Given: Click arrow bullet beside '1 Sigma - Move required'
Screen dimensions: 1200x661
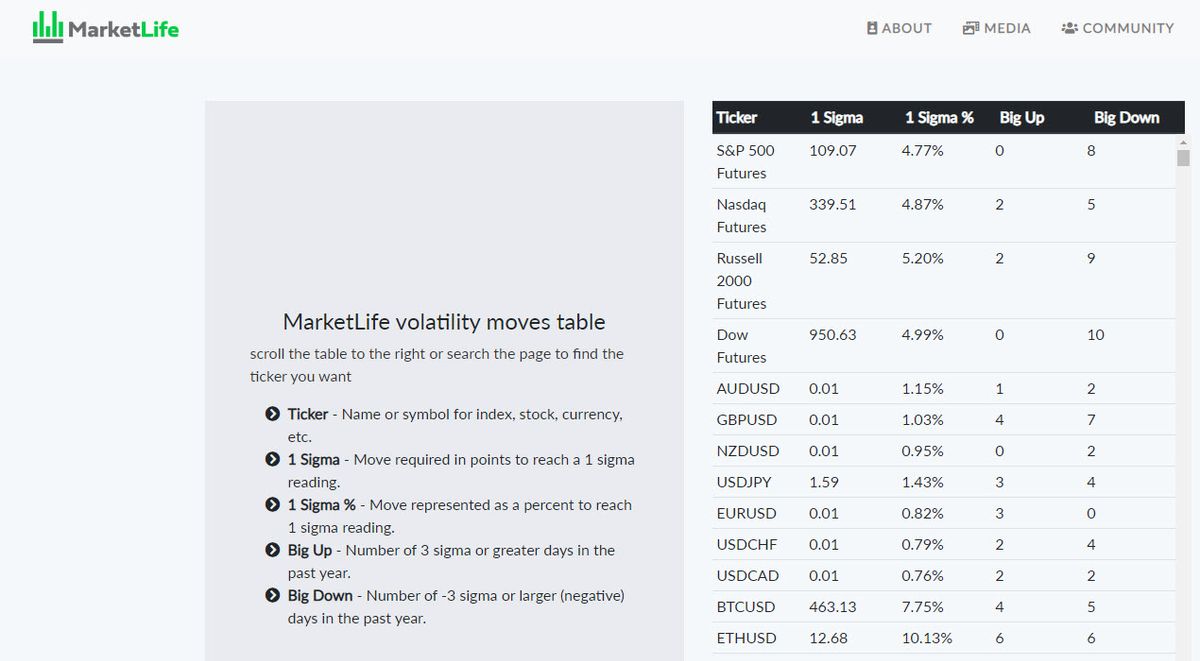Looking at the screenshot, I should (x=272, y=460).
